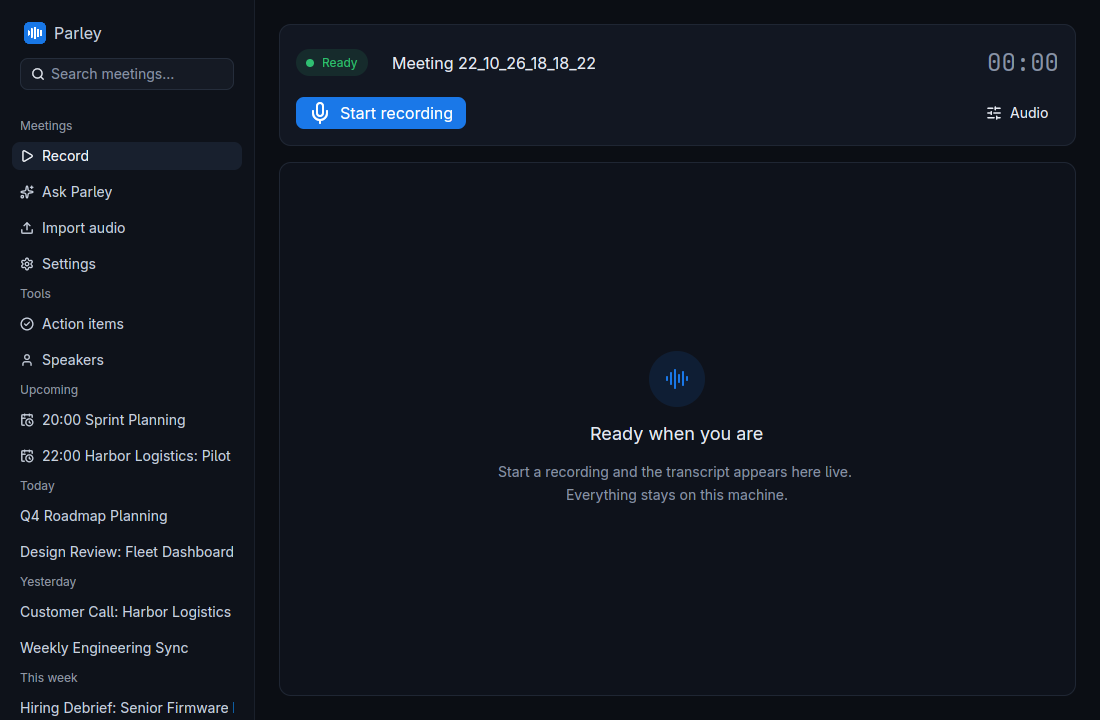Open the Audio options
The height and width of the screenshot is (720, 1100).
point(1017,113)
